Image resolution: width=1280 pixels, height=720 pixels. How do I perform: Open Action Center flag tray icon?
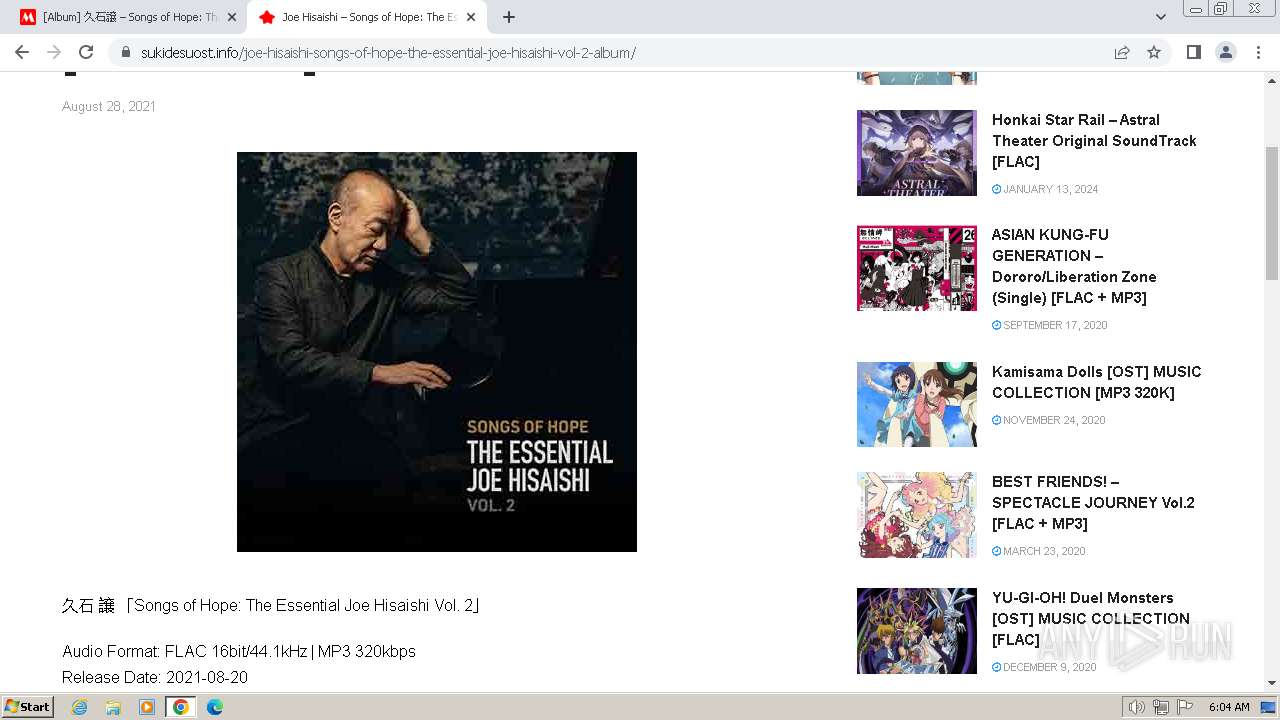tap(1185, 707)
